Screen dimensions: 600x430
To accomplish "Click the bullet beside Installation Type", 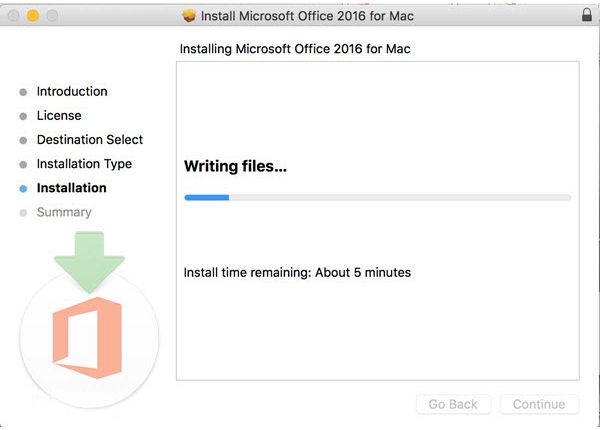I will (23, 165).
